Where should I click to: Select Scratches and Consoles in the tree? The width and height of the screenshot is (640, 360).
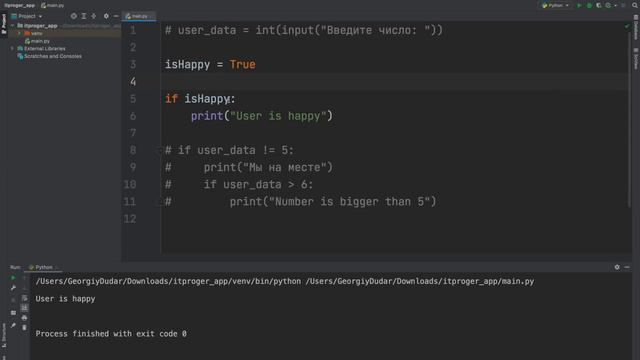click(49, 56)
